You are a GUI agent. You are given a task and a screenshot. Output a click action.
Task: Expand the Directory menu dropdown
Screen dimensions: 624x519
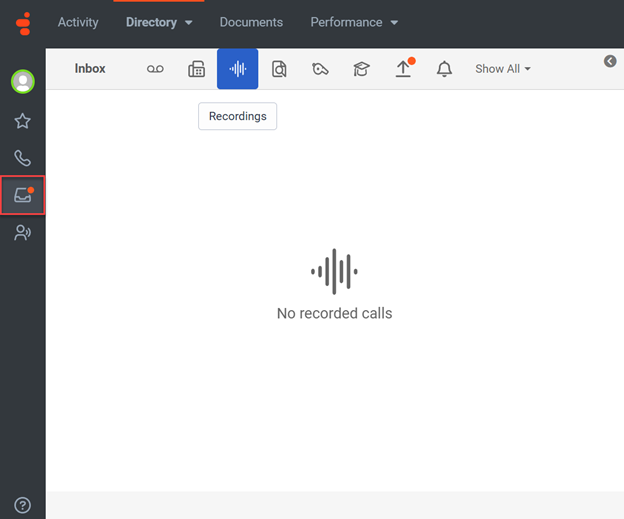159,22
